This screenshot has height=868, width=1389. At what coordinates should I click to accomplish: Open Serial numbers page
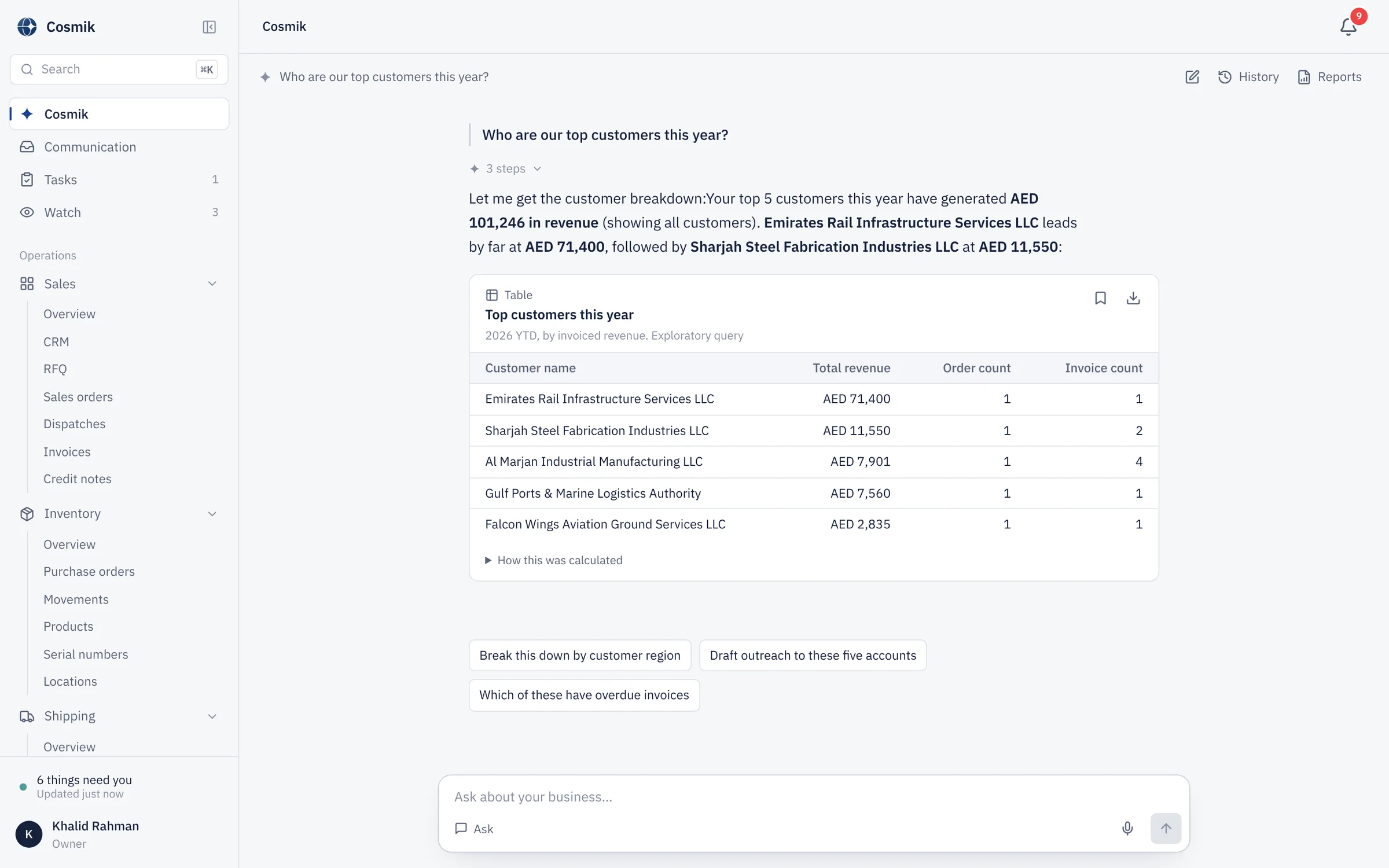coord(86,654)
